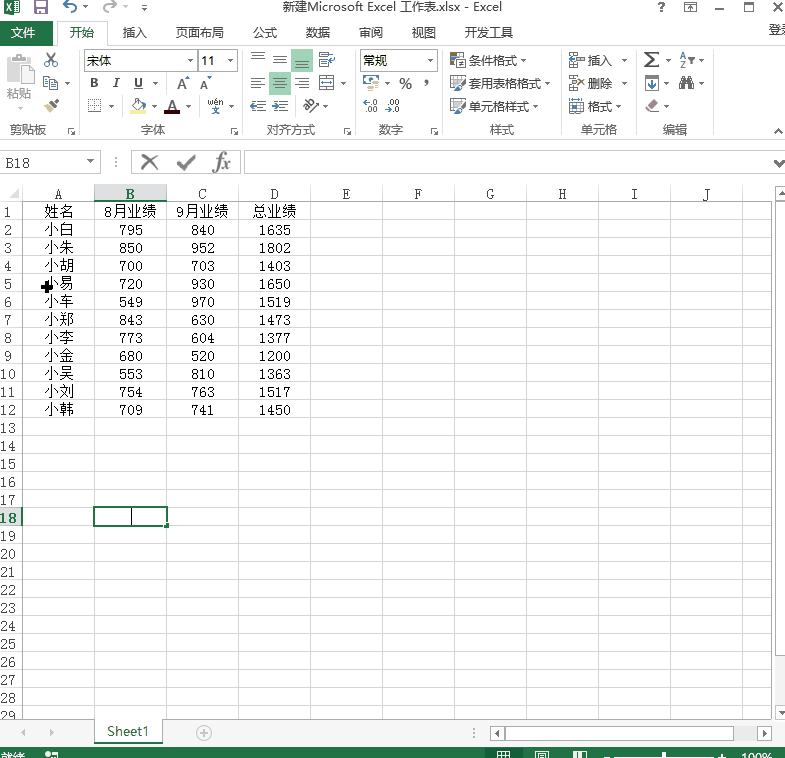785x758 pixels.
Task: Open the Help question mark
Action: click(x=661, y=7)
